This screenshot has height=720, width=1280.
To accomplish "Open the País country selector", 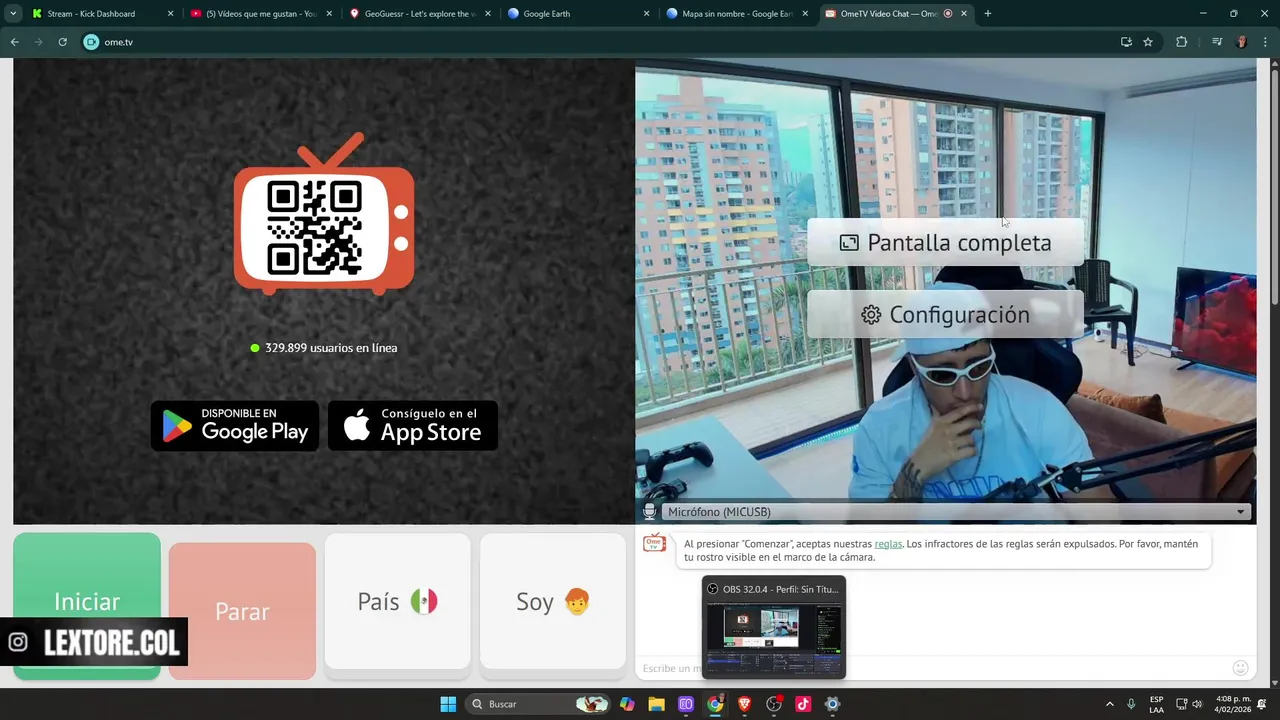I will [x=398, y=601].
